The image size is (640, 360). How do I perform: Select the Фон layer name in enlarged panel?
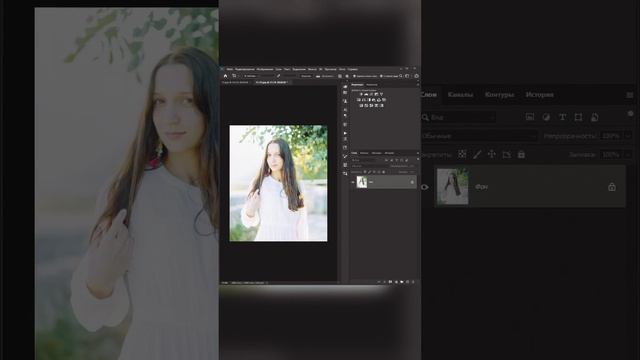coord(482,187)
